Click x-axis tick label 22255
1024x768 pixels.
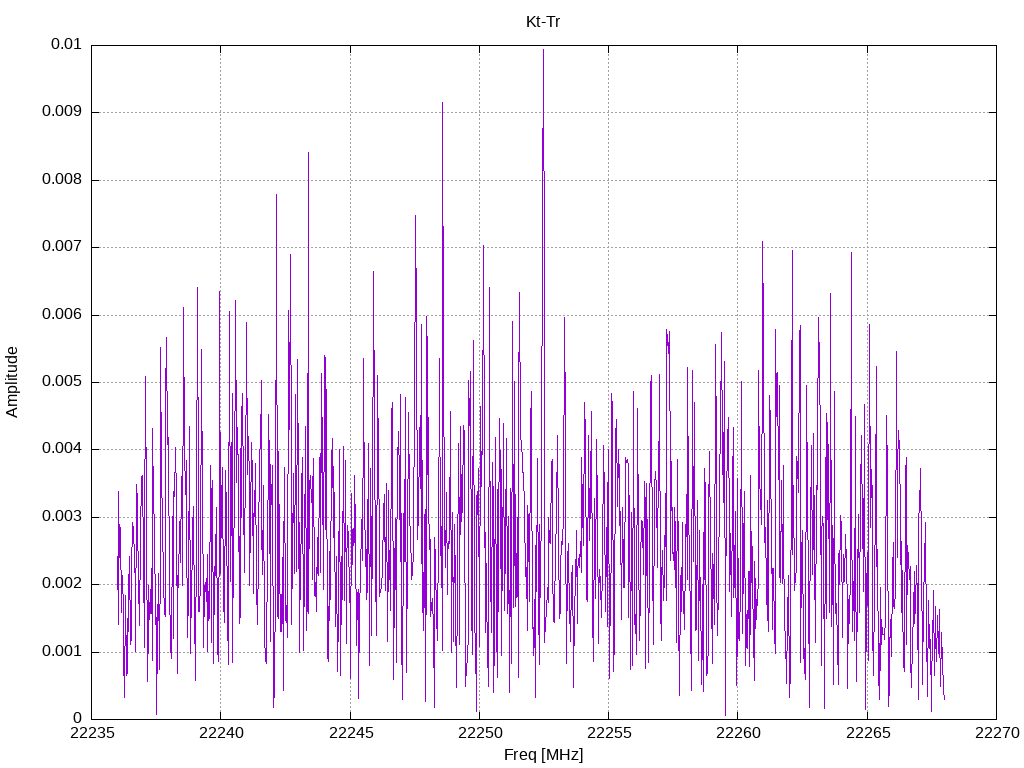click(x=609, y=733)
